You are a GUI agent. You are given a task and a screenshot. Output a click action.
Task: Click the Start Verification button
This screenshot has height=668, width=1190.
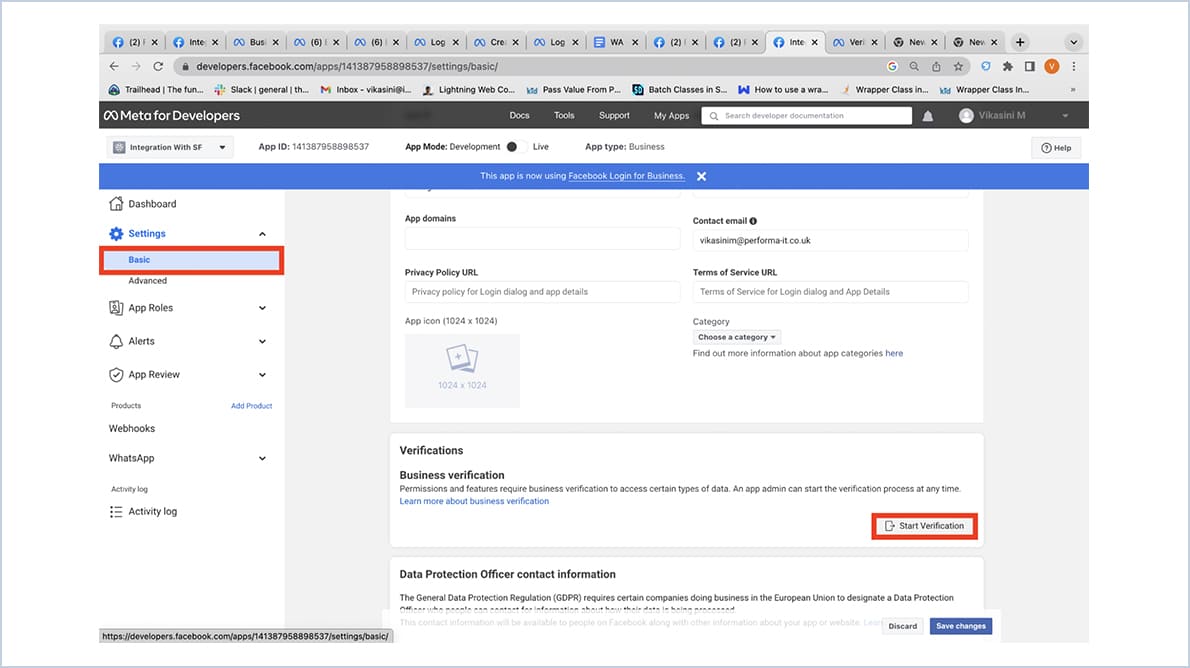[x=923, y=525]
